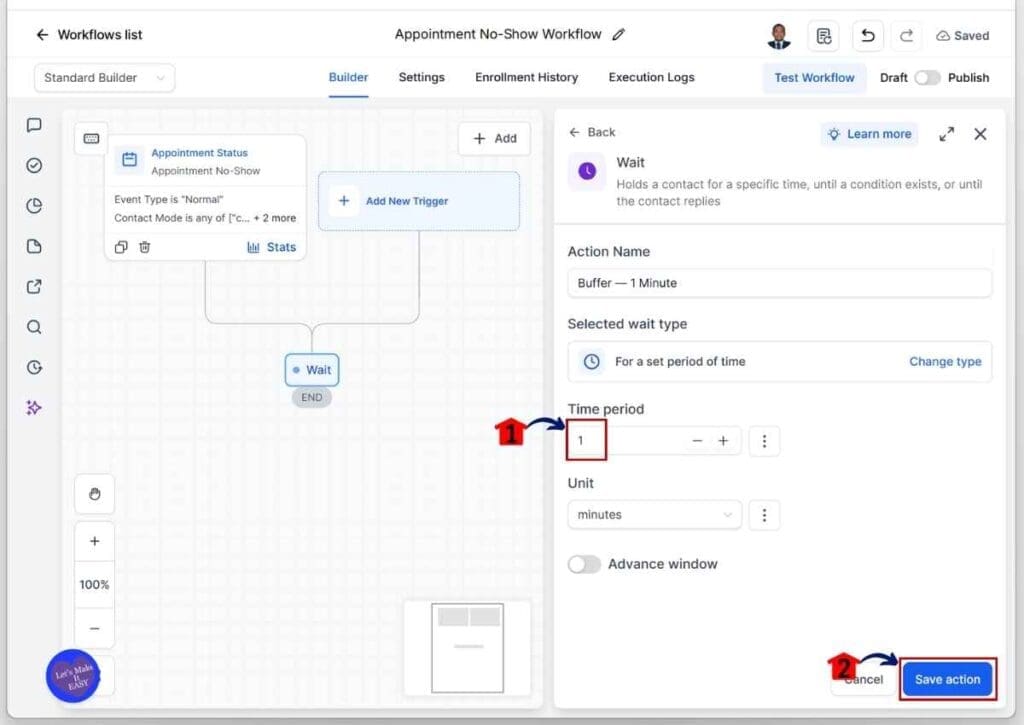
Task: Enable the Advance window toggle
Action: pos(584,564)
